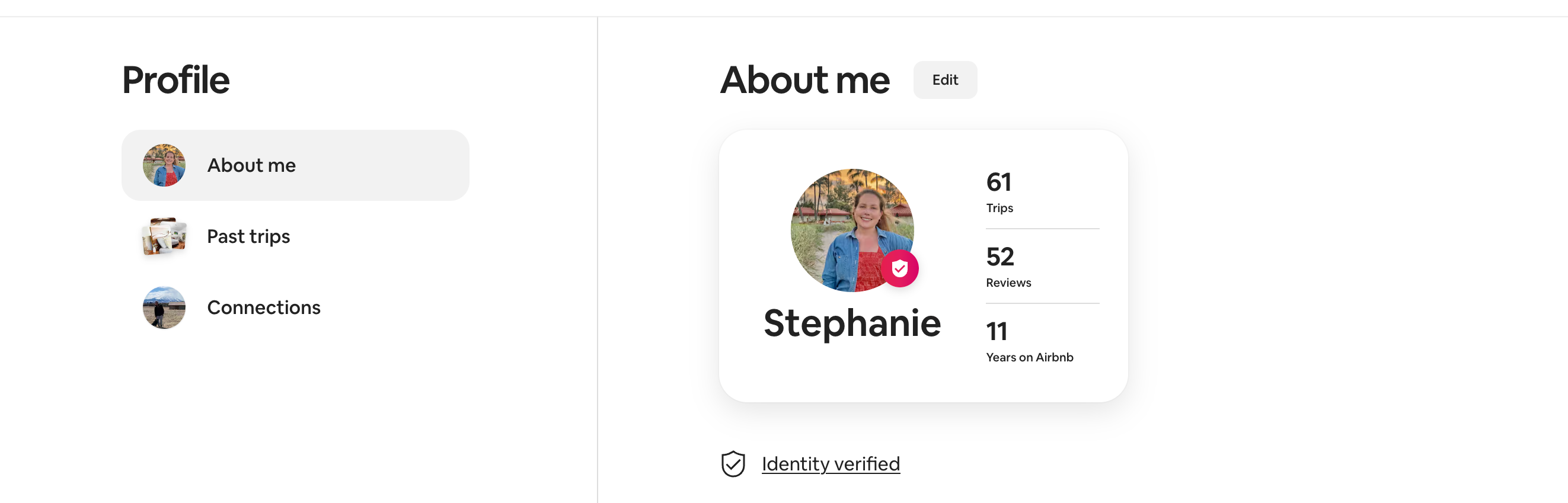Open the Connections sidebar section
1568x503 pixels.
(x=295, y=307)
